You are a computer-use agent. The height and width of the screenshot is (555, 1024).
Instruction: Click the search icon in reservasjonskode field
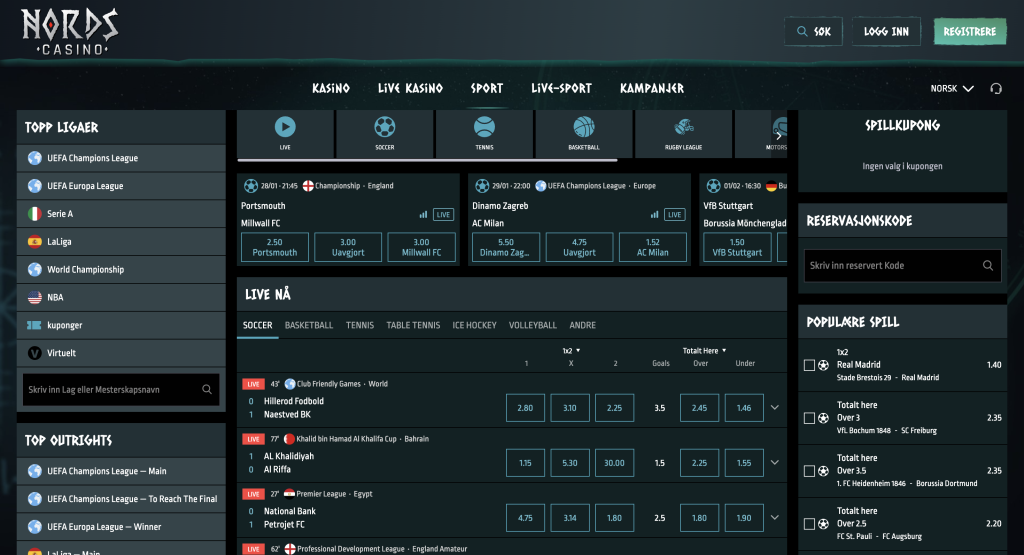(988, 265)
